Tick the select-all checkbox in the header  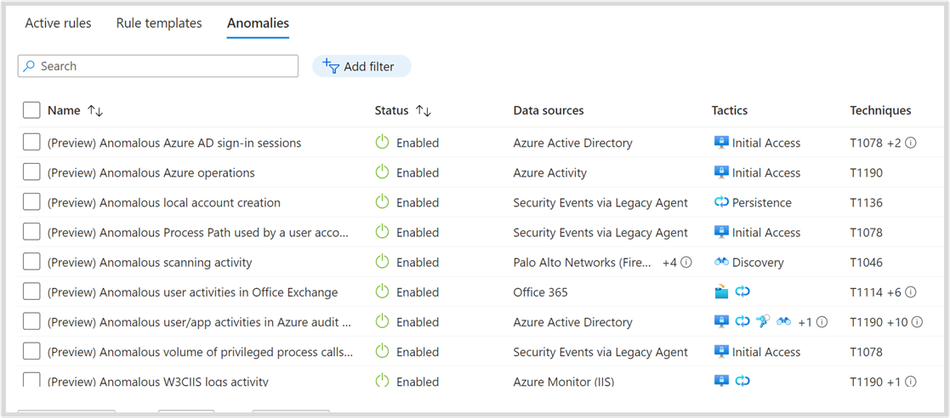coord(32,110)
